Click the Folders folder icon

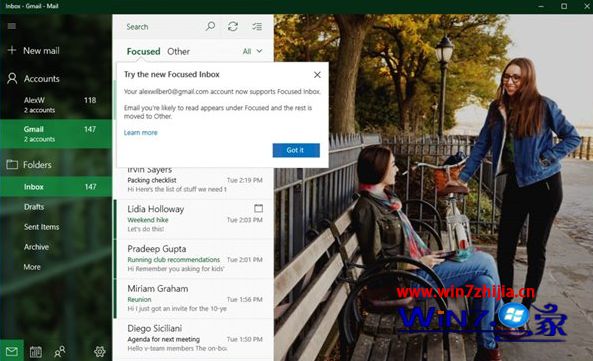pos(12,164)
